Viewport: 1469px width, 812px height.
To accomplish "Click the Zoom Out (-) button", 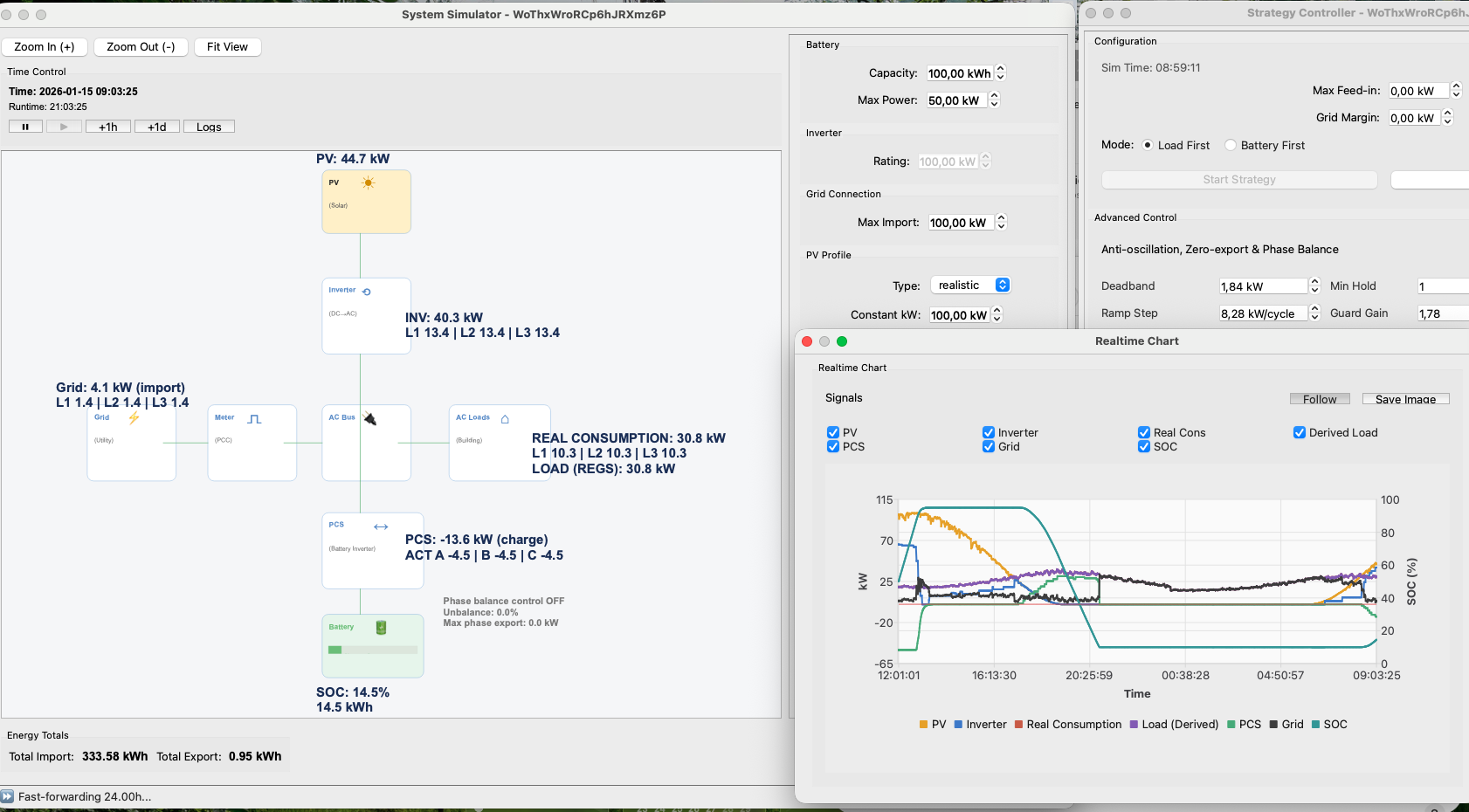I will (x=141, y=47).
